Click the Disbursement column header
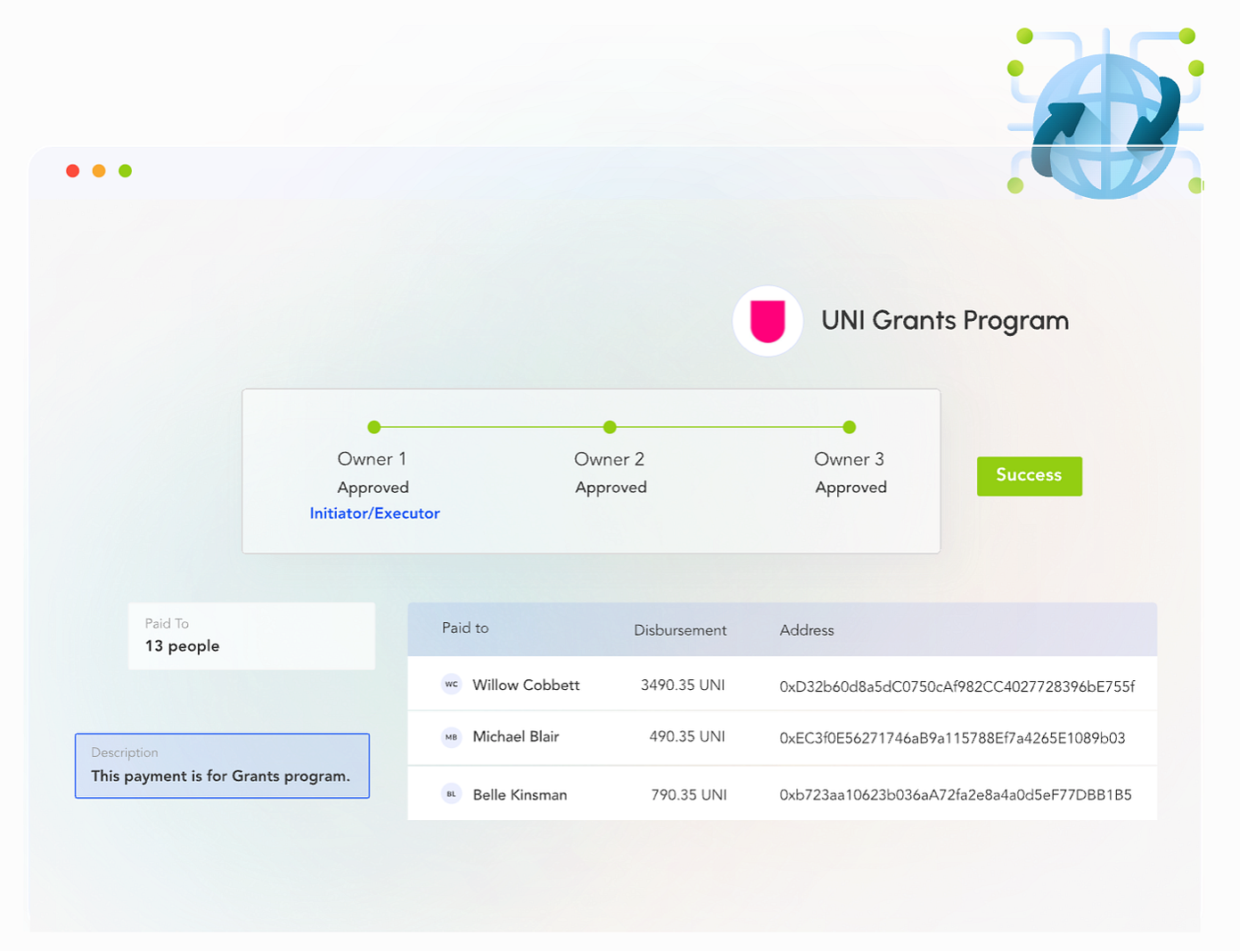This screenshot has height=952, width=1248. pyautogui.click(x=680, y=630)
